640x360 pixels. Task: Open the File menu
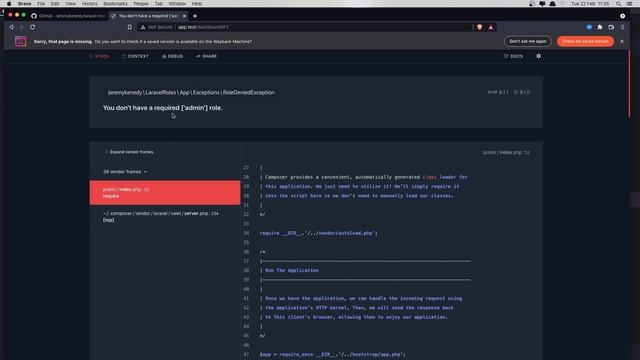point(41,4)
